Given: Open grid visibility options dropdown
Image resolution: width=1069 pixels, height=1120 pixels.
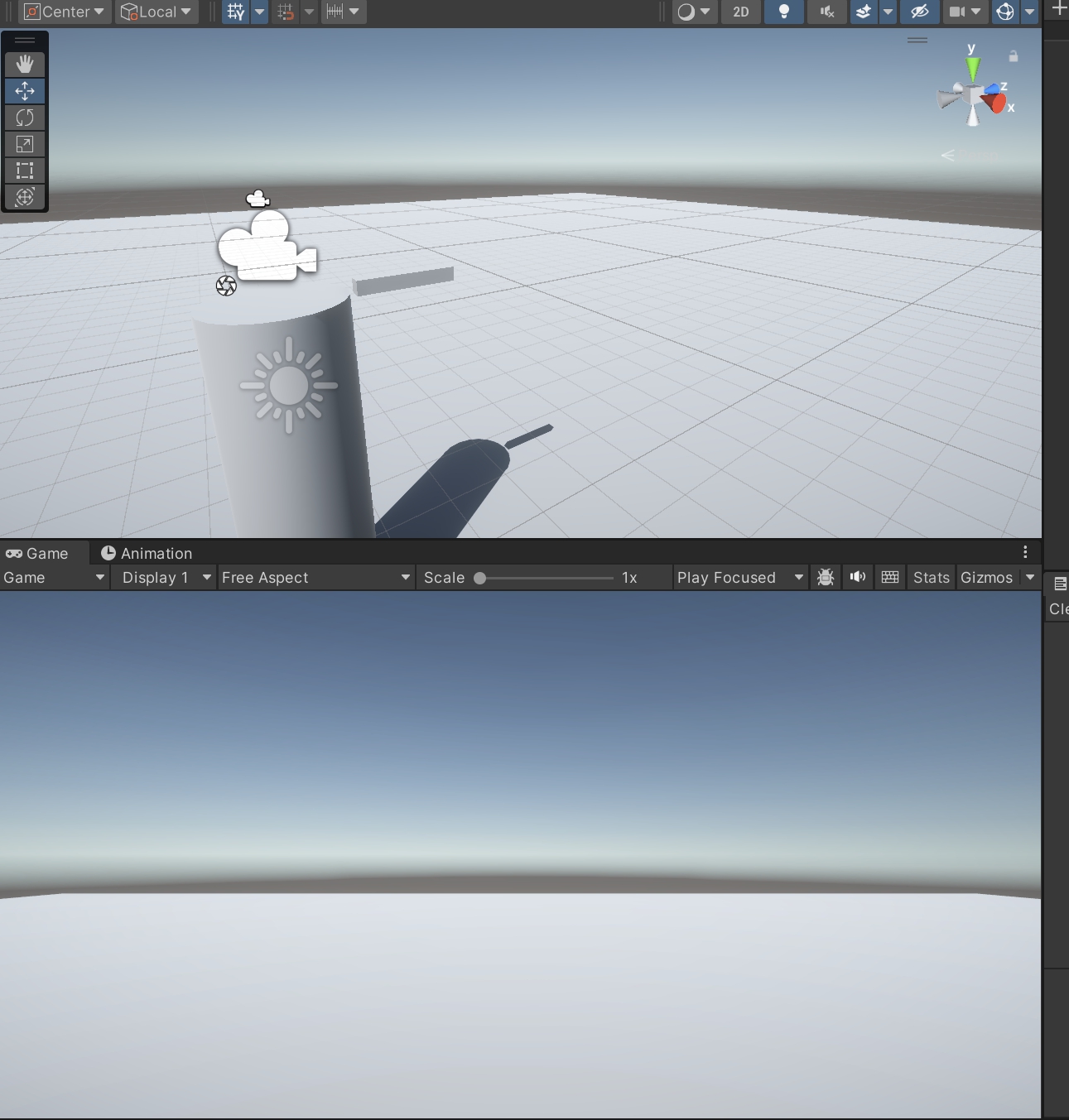Looking at the screenshot, I should coord(259,12).
